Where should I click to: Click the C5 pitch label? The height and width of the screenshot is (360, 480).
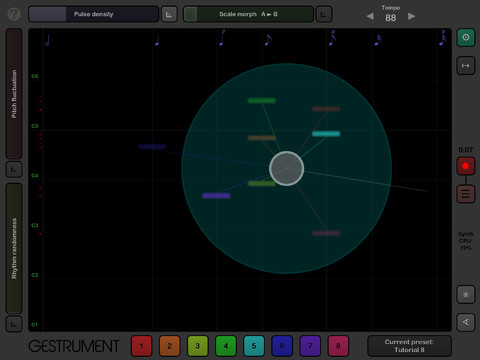point(35,126)
